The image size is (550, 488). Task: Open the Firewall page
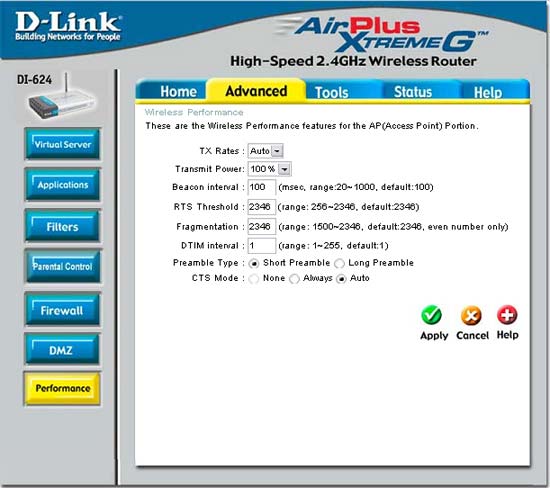(x=62, y=310)
